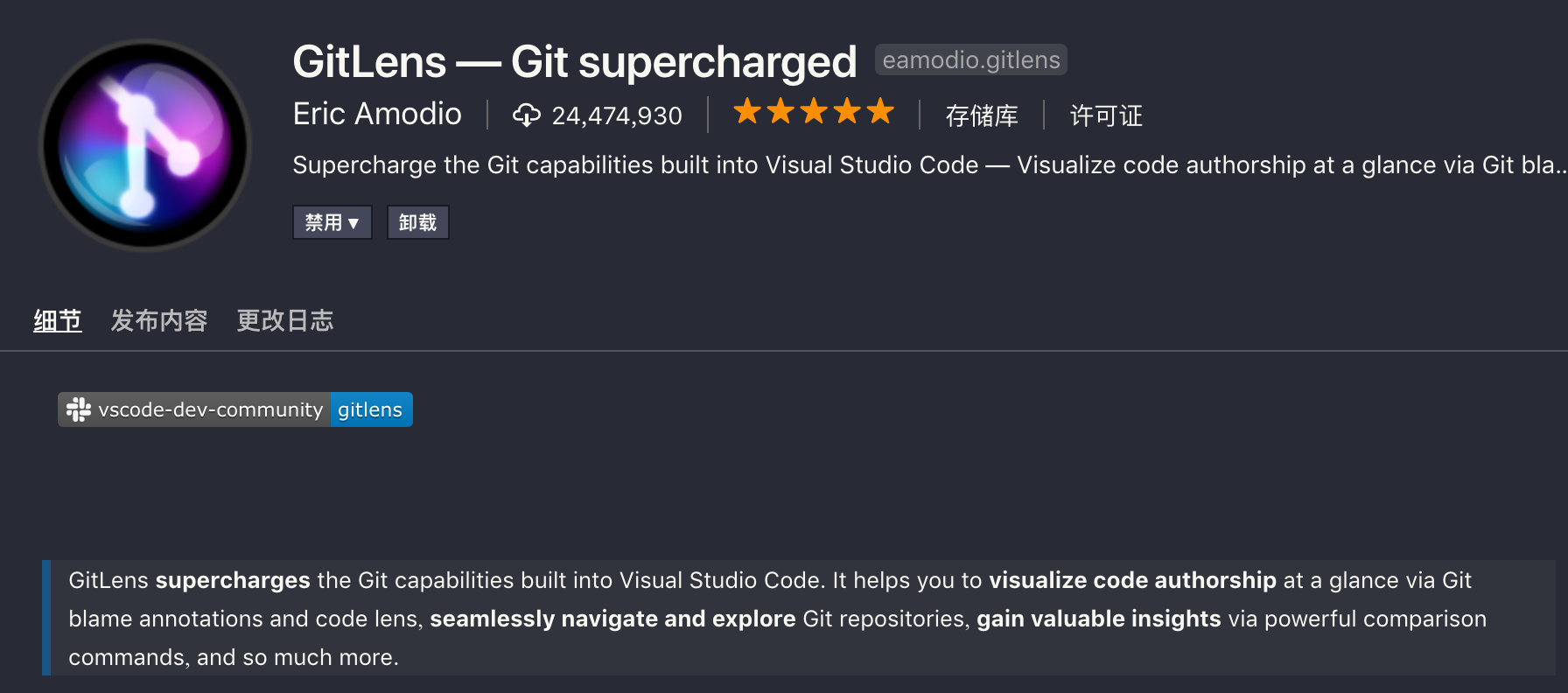
Task: Switch to the 细节 tab
Action: (x=58, y=320)
